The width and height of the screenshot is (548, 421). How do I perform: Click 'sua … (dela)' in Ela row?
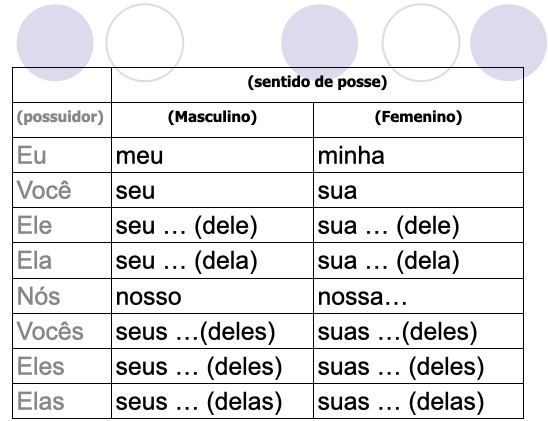(x=388, y=261)
